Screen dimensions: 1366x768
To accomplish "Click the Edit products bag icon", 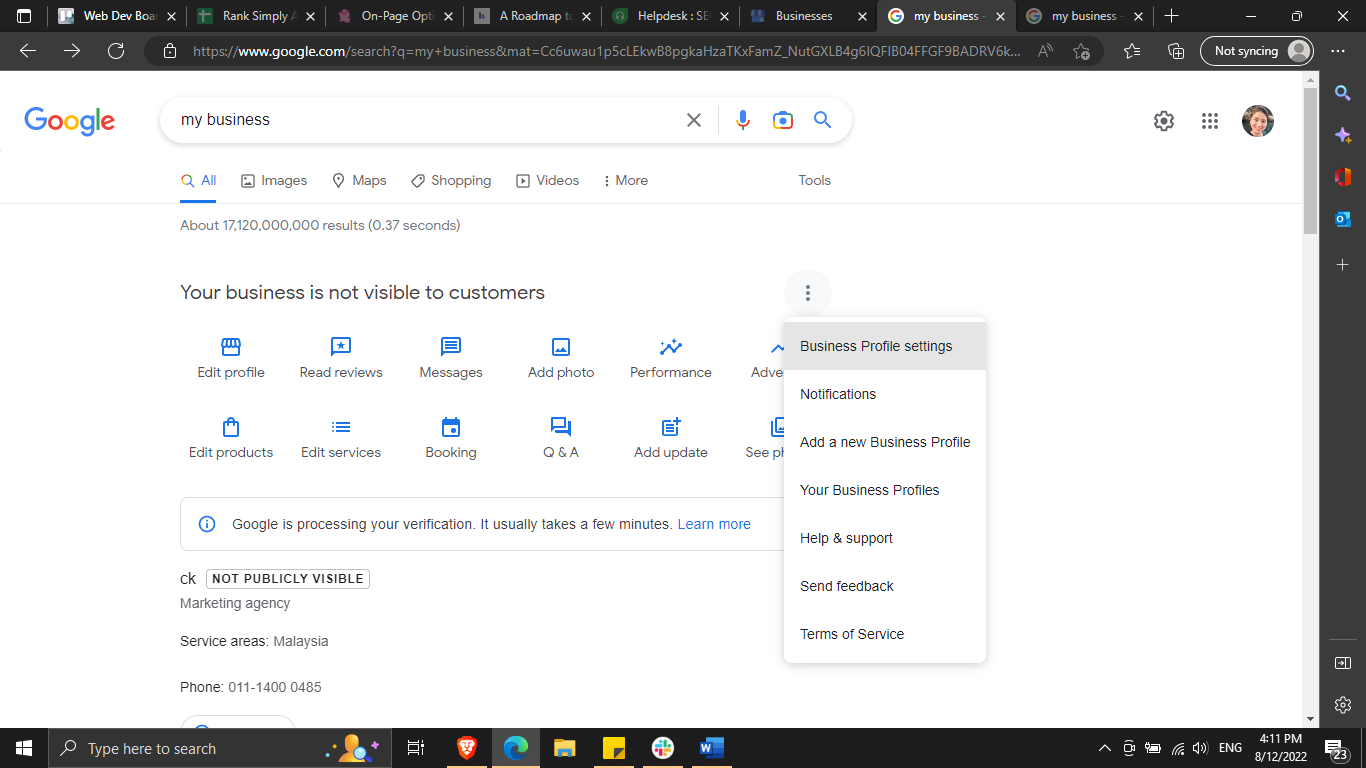I will (231, 427).
